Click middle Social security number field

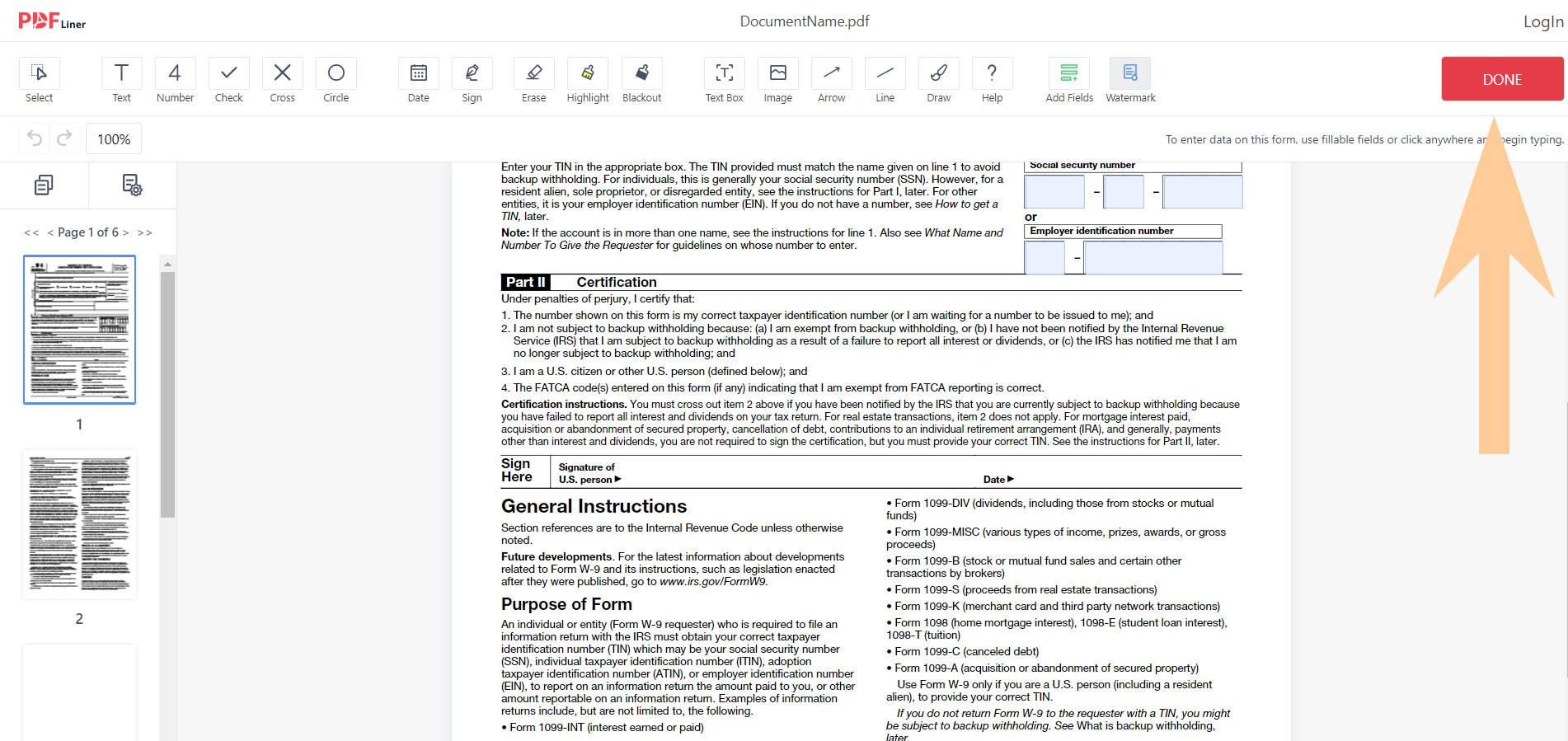click(1124, 192)
